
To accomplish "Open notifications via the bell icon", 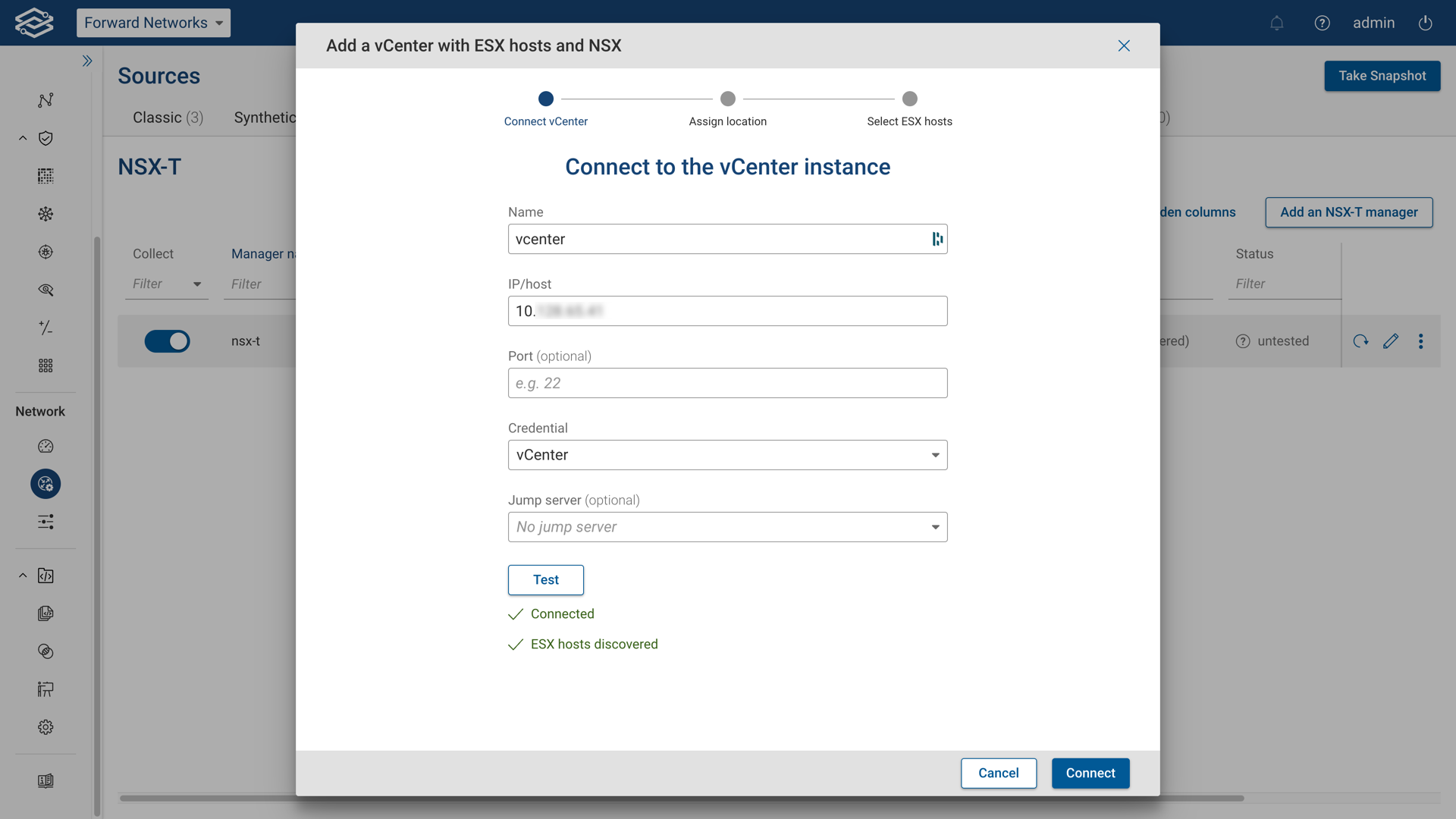I will click(x=1277, y=23).
